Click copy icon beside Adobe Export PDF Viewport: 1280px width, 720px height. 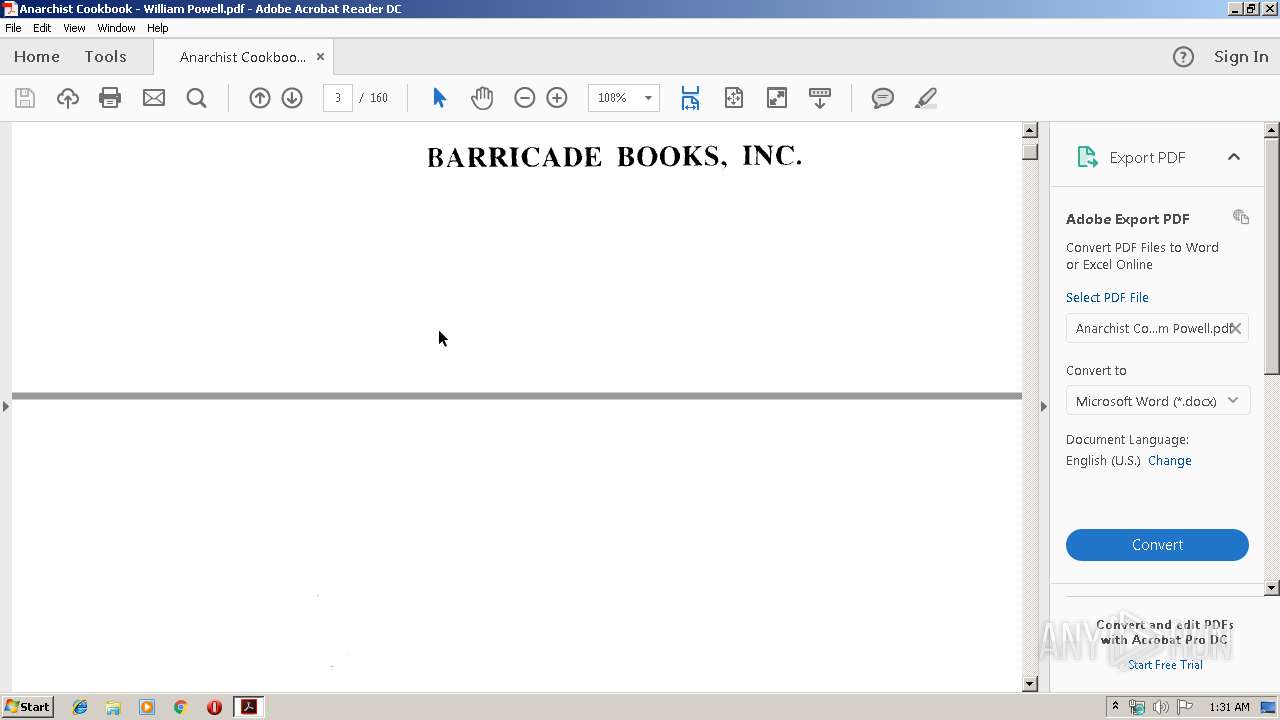1241,217
